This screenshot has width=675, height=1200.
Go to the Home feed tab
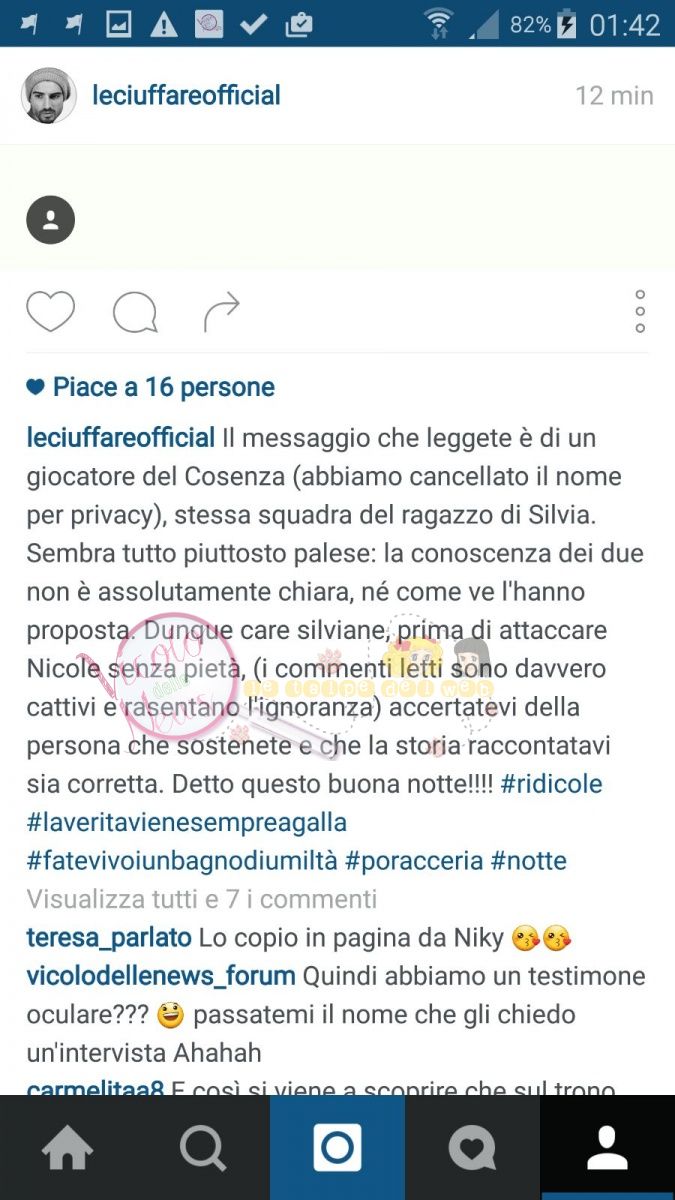coord(68,1148)
